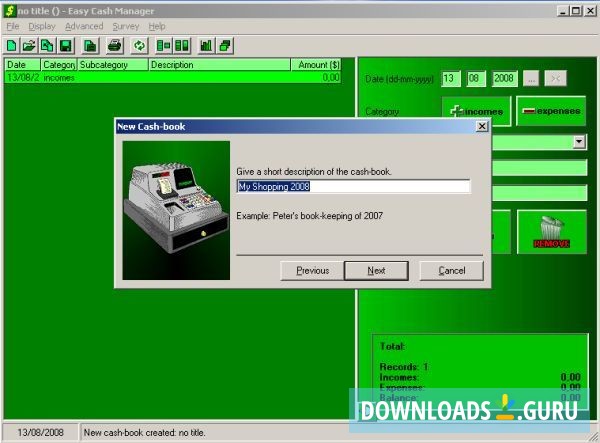Click the document-and-folder toolbar icon
600x443 pixels.
point(90,46)
